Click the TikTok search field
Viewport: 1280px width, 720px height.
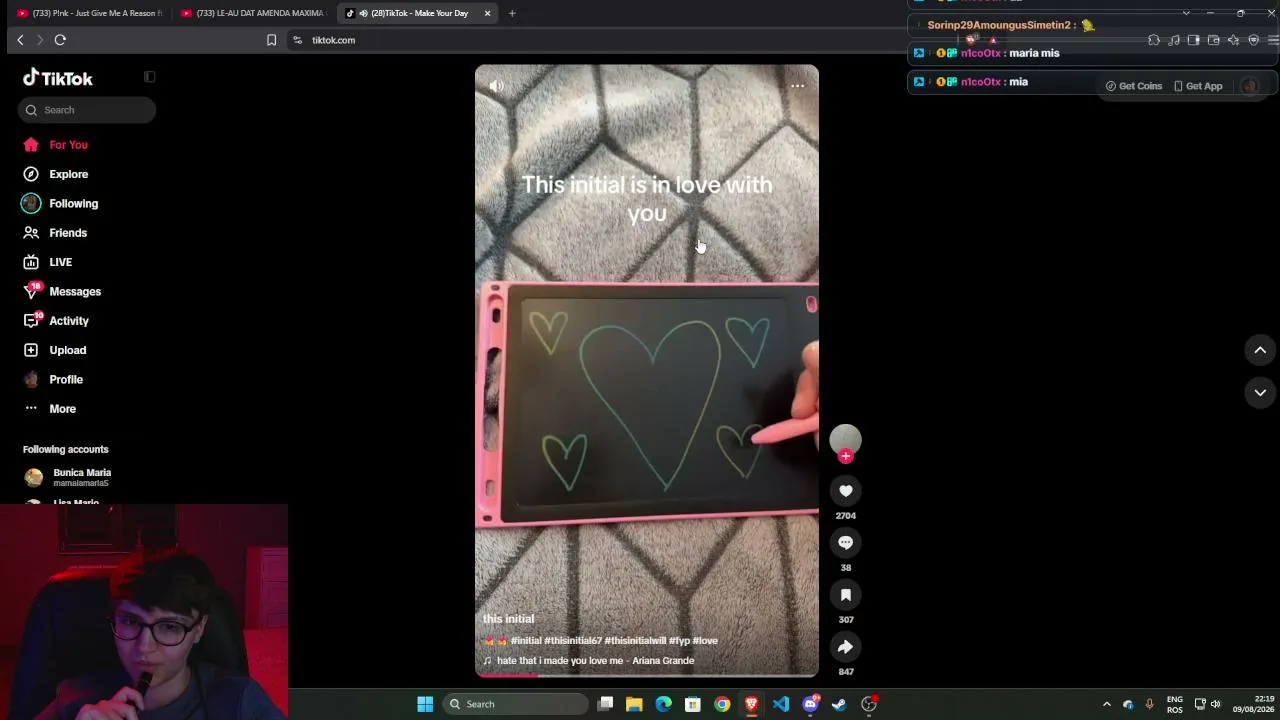pyautogui.click(x=87, y=110)
